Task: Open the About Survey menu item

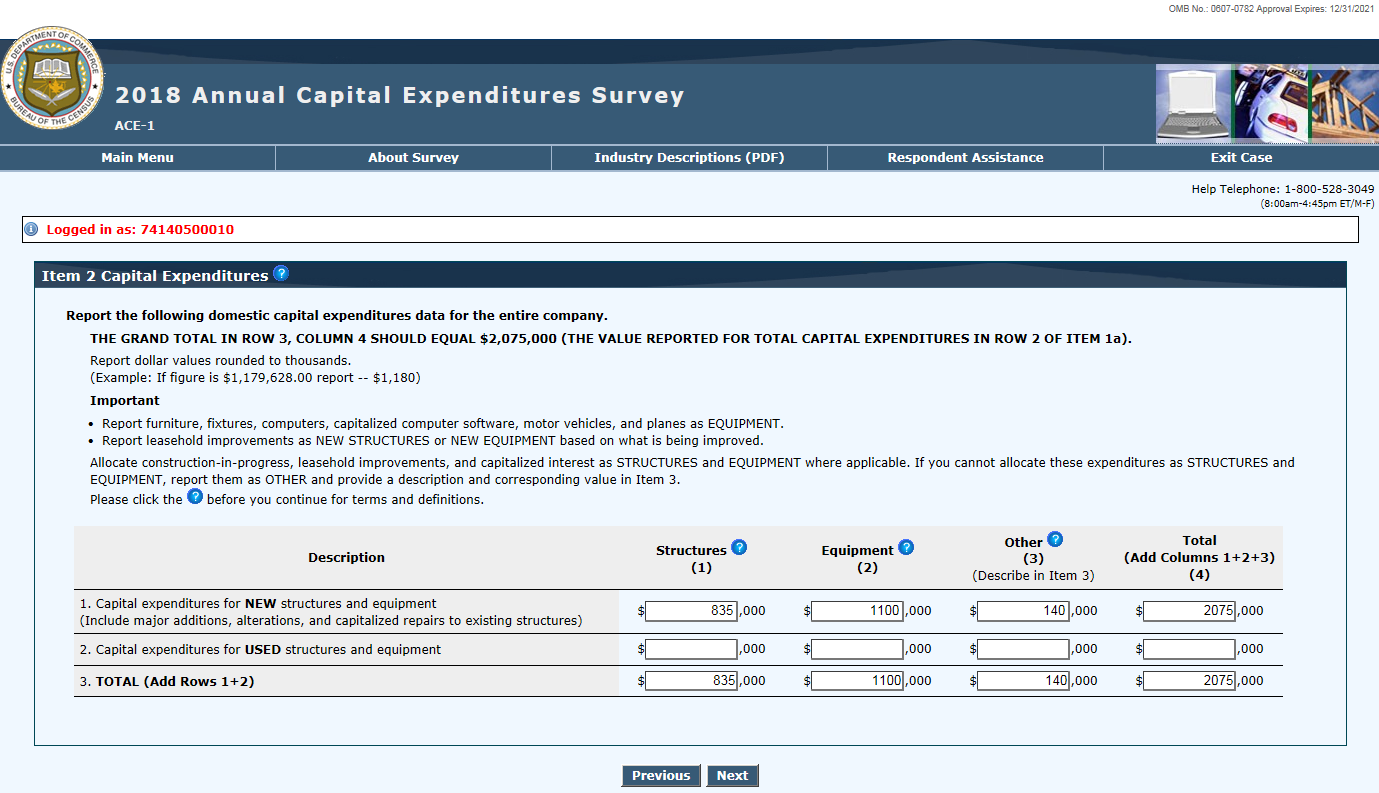Action: pyautogui.click(x=413, y=158)
